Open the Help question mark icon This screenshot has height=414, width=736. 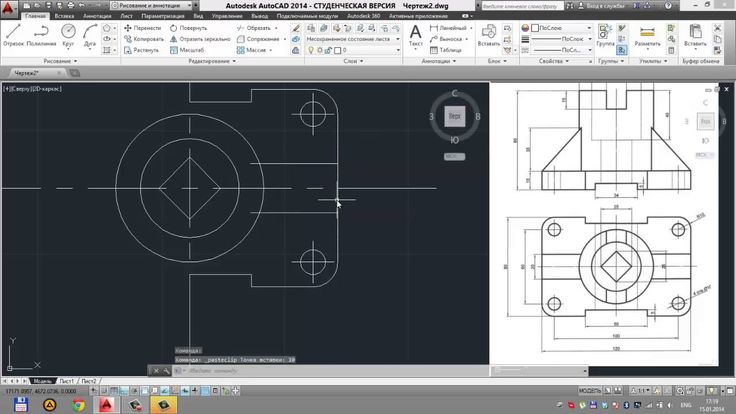pos(668,6)
